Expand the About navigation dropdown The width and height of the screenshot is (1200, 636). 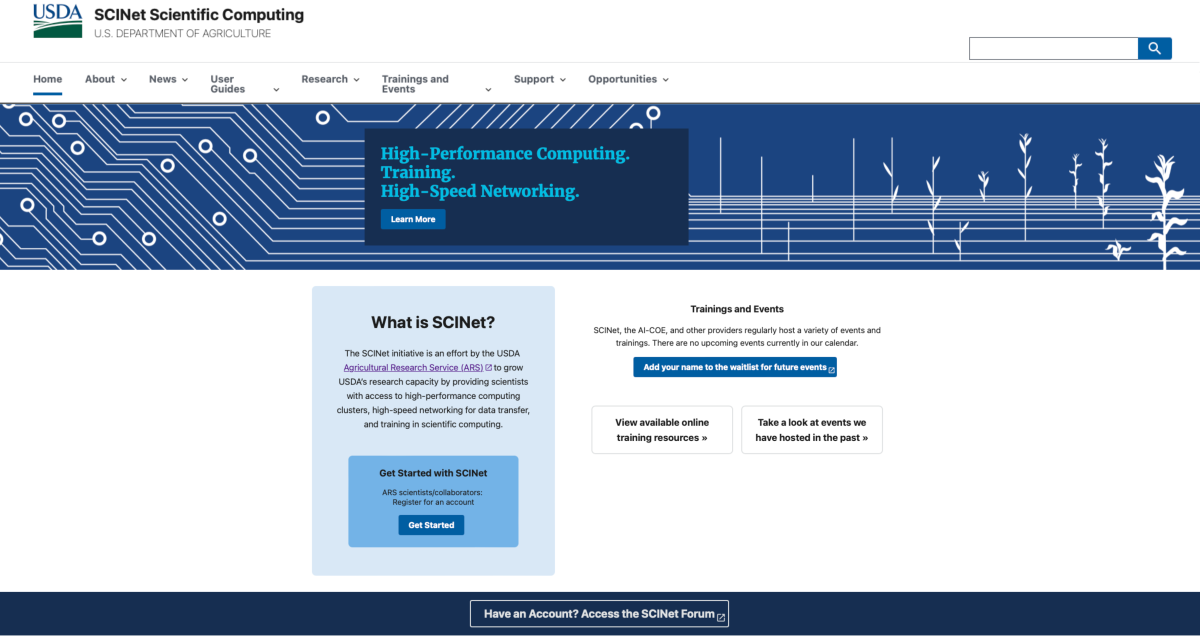tap(105, 79)
